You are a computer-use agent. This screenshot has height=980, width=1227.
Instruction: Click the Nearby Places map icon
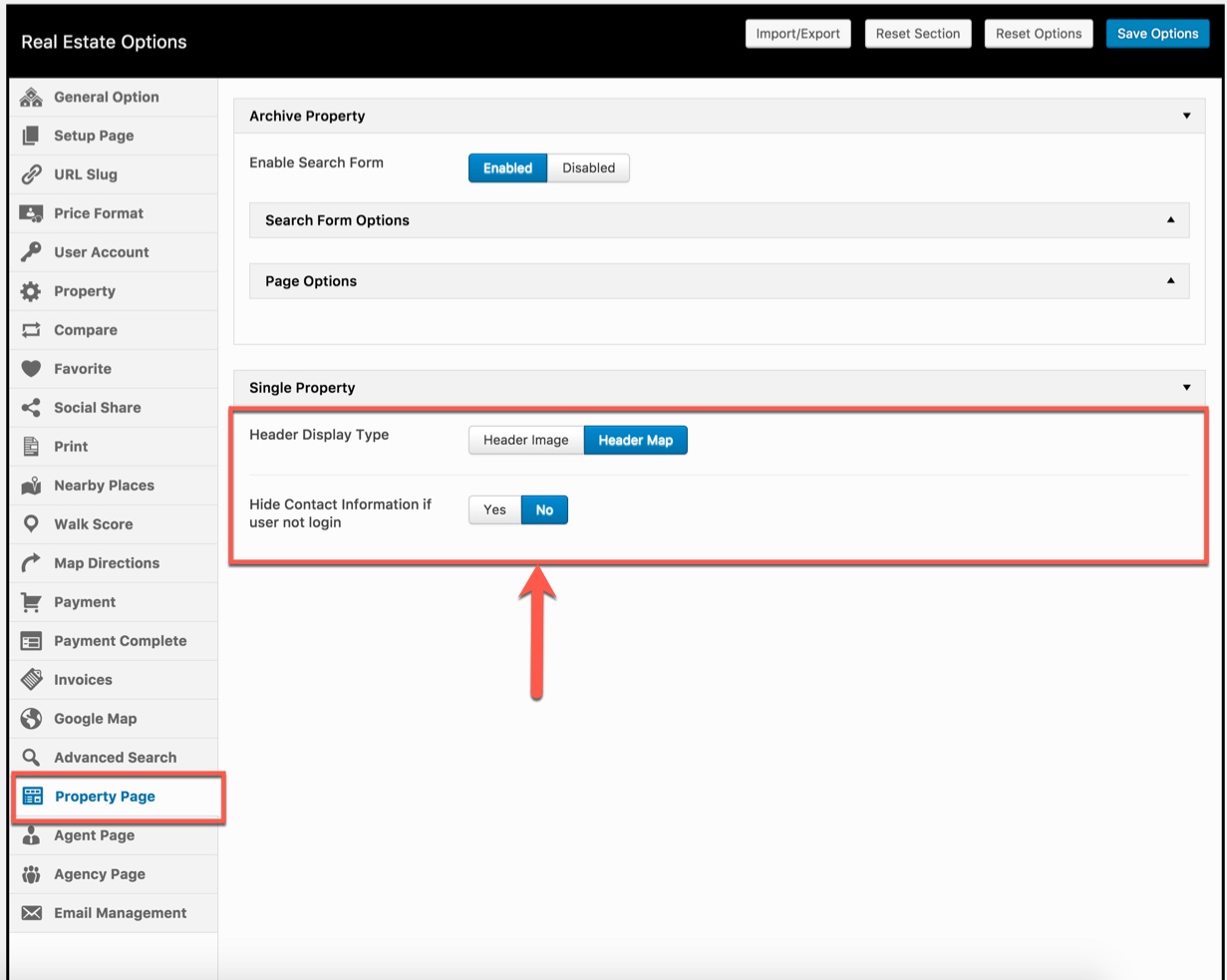click(x=31, y=486)
